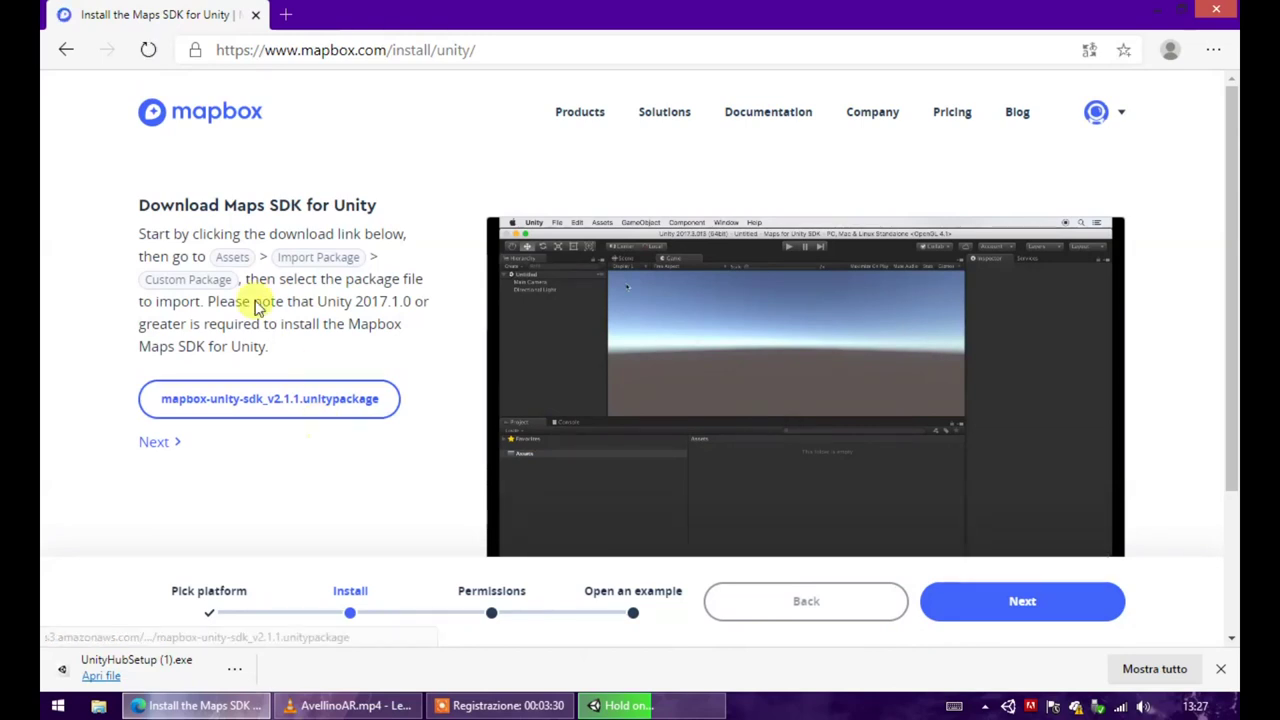Viewport: 1280px width, 720px height.
Task: Open the Mapbox account avatar icon
Action: pyautogui.click(x=1096, y=112)
